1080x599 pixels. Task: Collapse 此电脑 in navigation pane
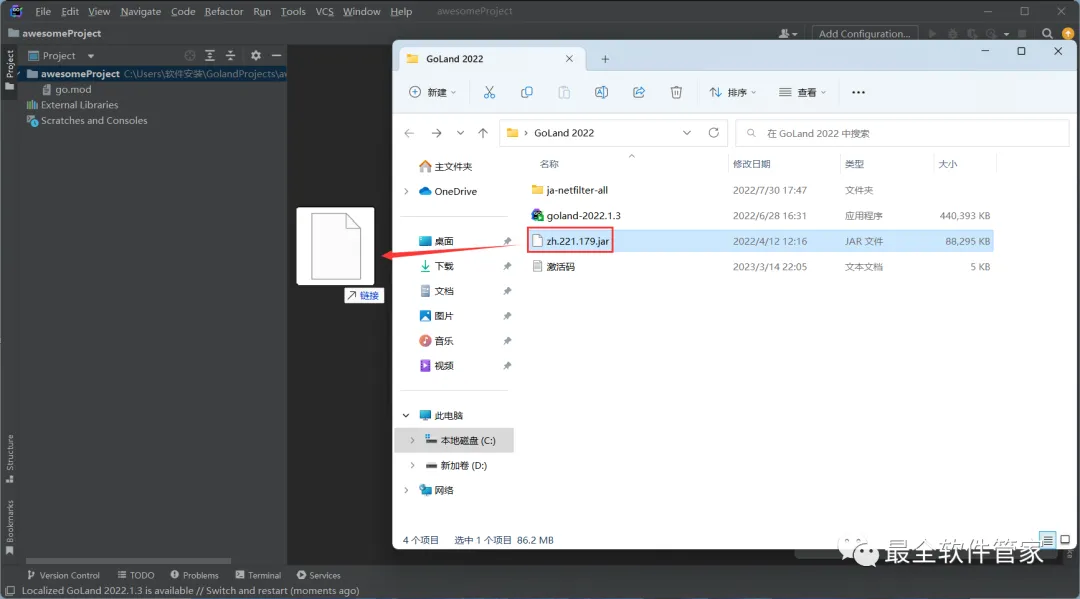[406, 415]
